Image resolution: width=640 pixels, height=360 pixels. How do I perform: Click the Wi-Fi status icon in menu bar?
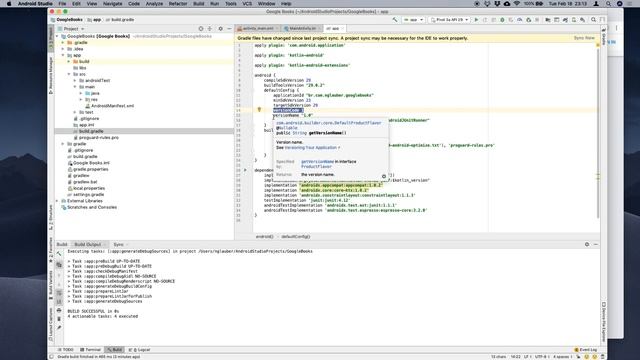(517, 4)
